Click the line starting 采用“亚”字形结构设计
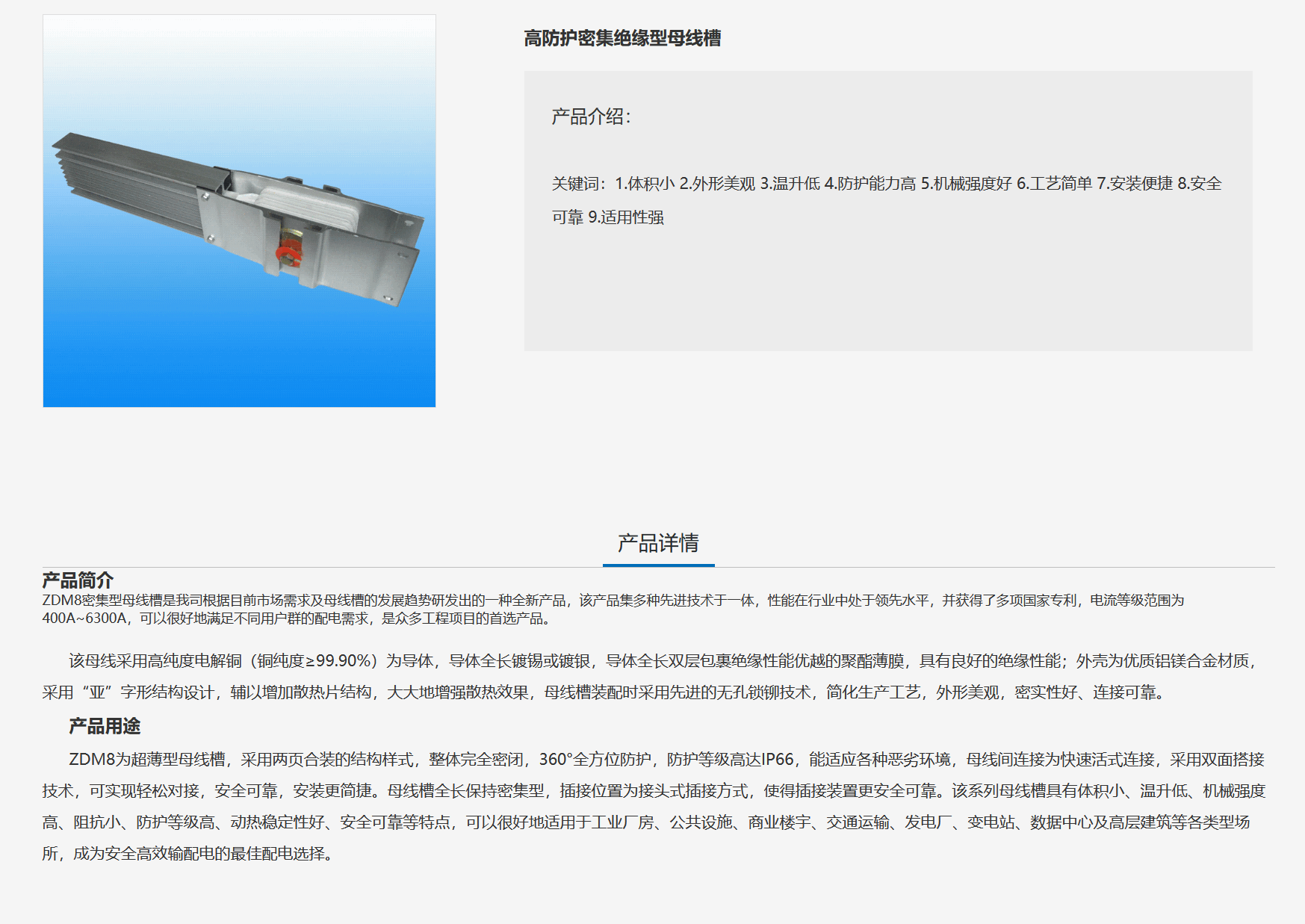The height and width of the screenshot is (924, 1305). [604, 692]
